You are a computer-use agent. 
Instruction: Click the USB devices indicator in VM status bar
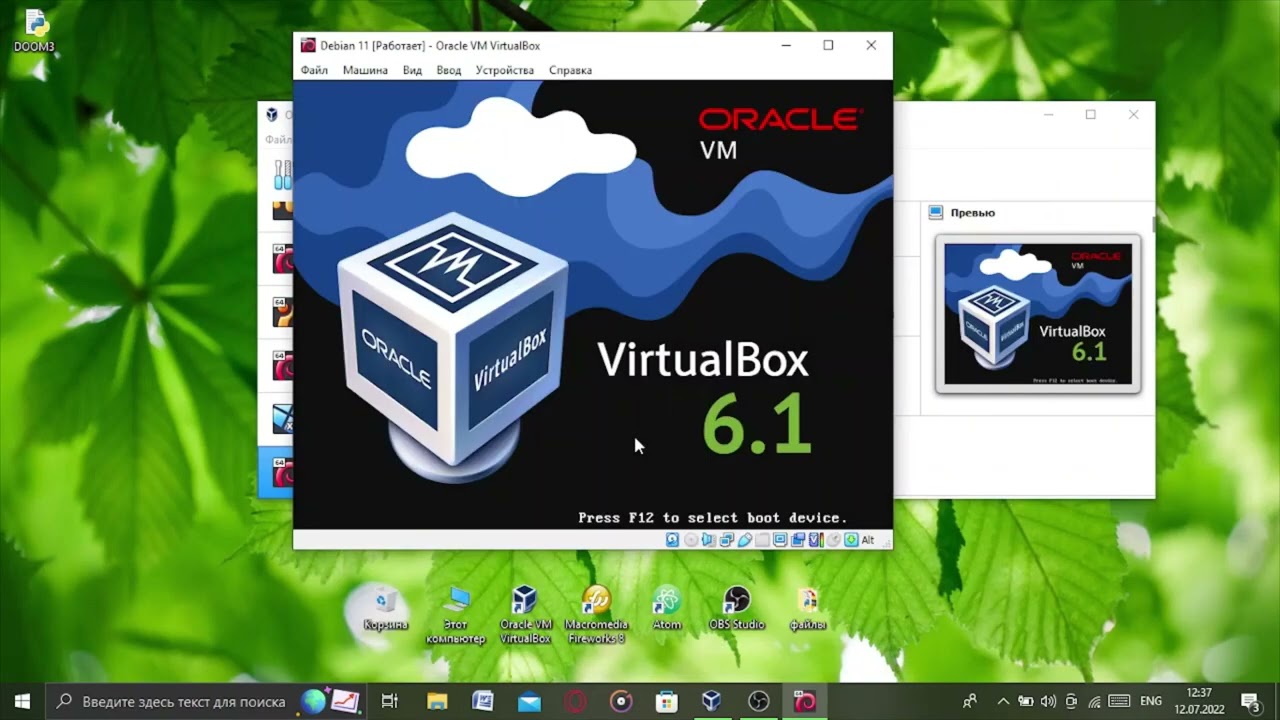[x=745, y=540]
